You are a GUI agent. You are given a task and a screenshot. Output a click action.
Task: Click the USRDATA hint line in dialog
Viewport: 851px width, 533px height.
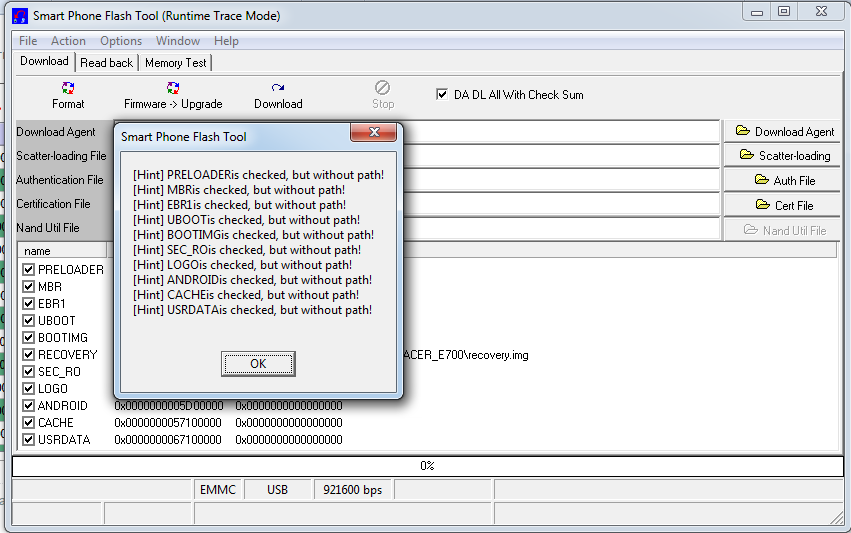click(252, 310)
